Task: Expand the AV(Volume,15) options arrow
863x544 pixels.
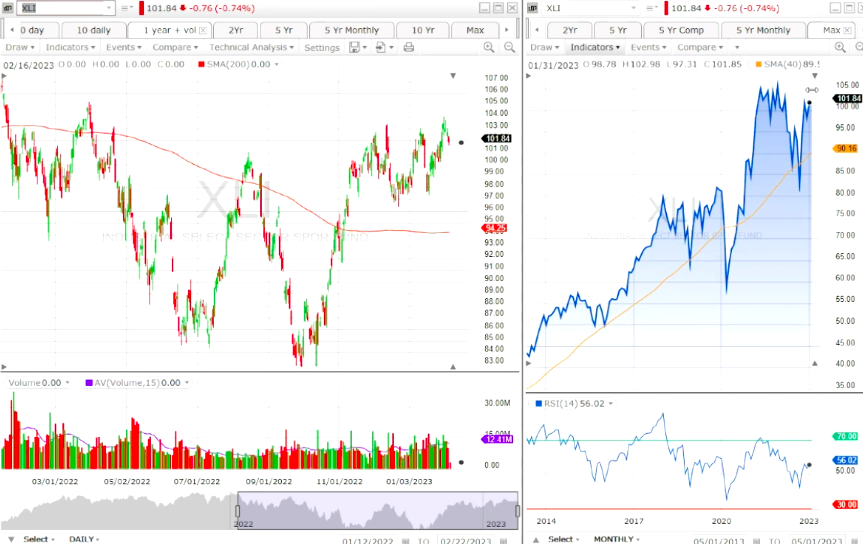Action: (187, 383)
